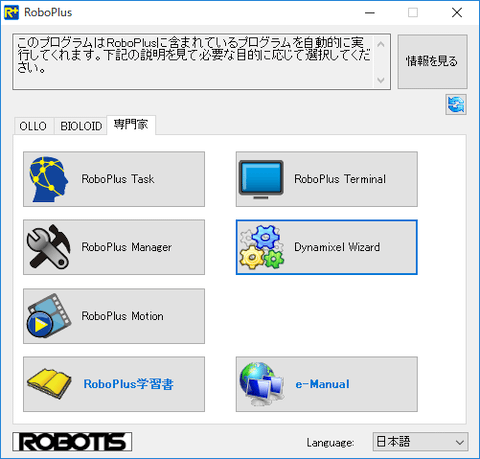Click the colored gears Dynamixel Wizard icon
The width and height of the screenshot is (480, 459).
(x=262, y=247)
